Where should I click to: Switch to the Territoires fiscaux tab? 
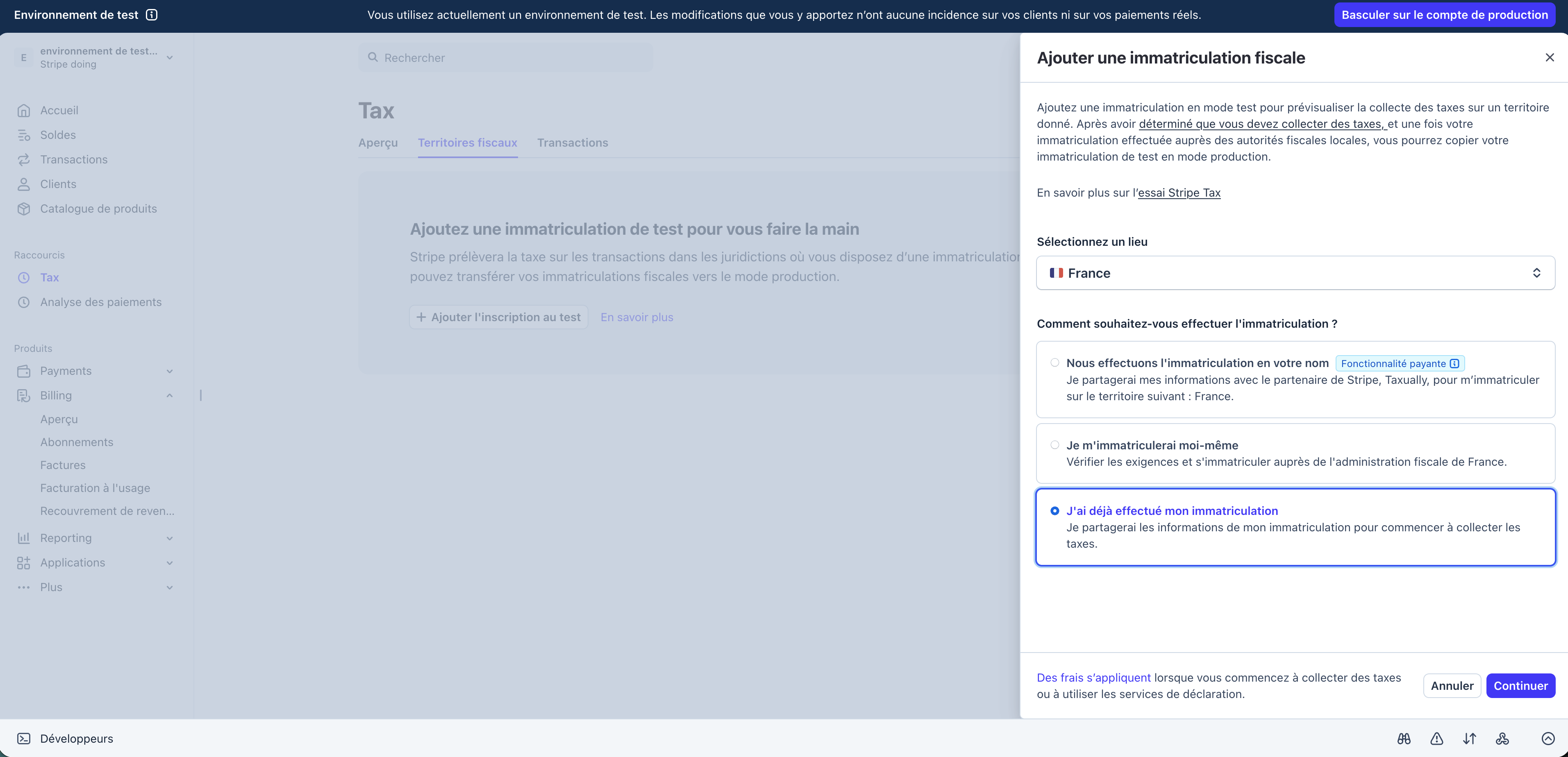click(x=468, y=143)
